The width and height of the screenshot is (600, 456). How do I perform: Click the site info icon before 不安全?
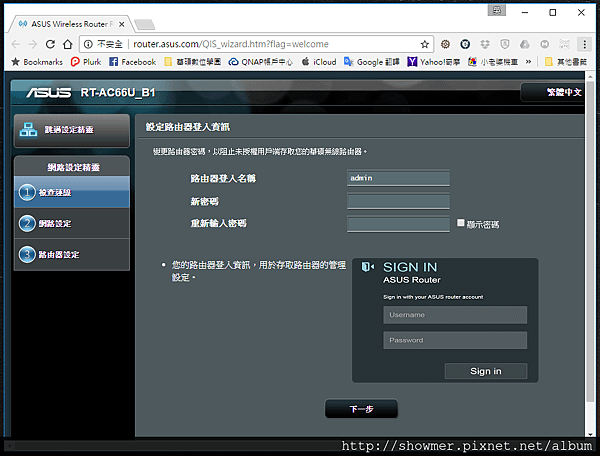(88, 44)
